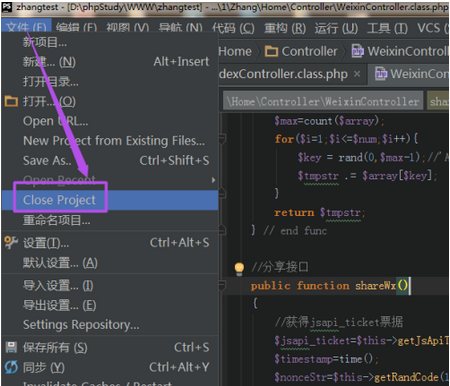The width and height of the screenshot is (450, 386).
Task: Click the PhpStorm icon in title bar
Action: pos(7,6)
